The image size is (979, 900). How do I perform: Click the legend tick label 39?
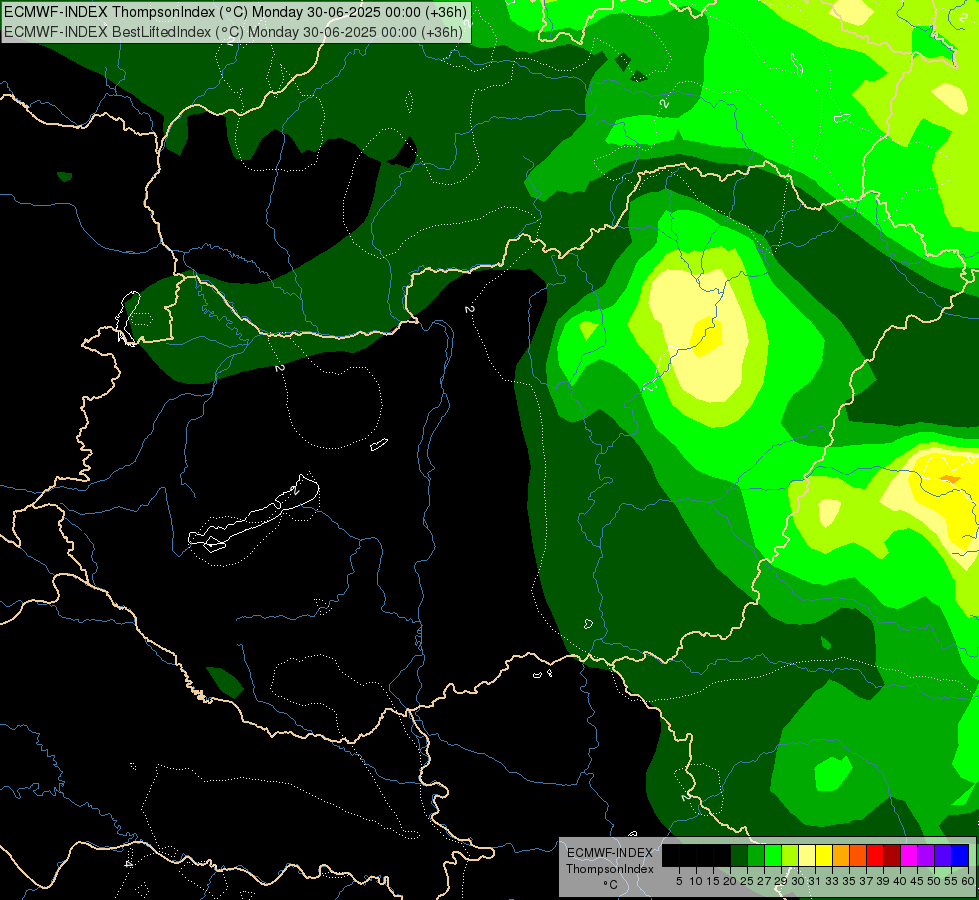(x=883, y=881)
